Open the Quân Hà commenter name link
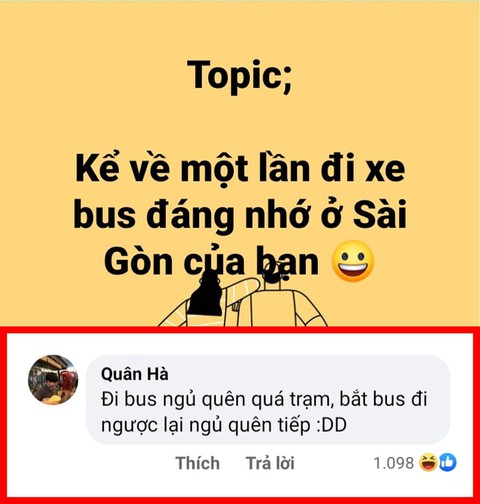Screen dimensions: 480x504 [x=135, y=374]
